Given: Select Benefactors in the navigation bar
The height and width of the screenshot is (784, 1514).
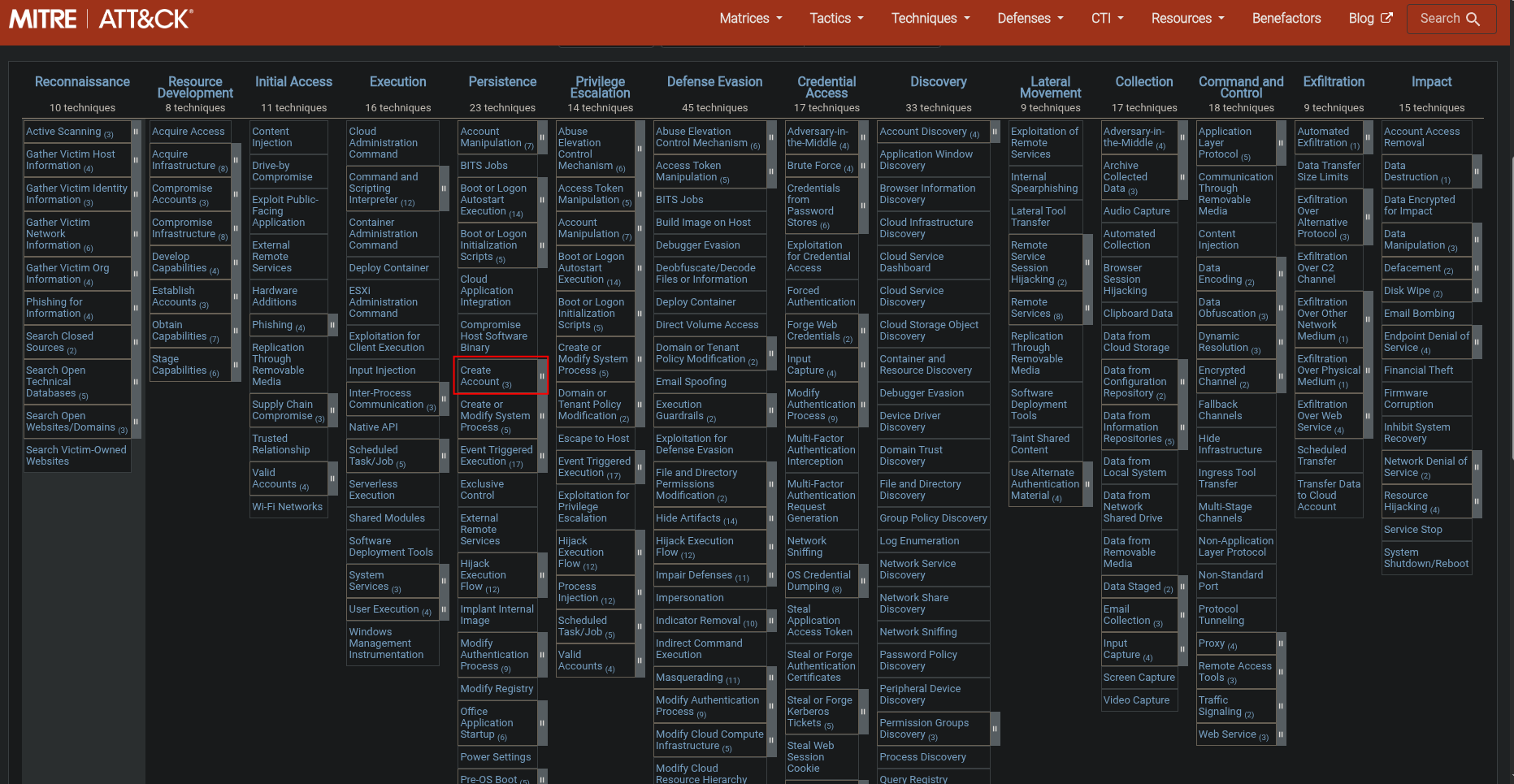Looking at the screenshot, I should [1286, 18].
